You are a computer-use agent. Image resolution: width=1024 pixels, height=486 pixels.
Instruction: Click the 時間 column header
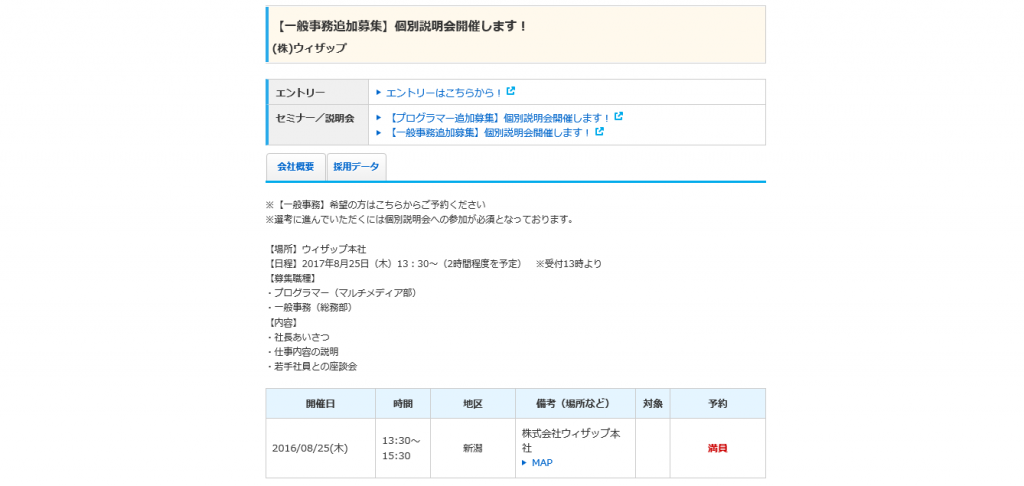pyautogui.click(x=403, y=404)
